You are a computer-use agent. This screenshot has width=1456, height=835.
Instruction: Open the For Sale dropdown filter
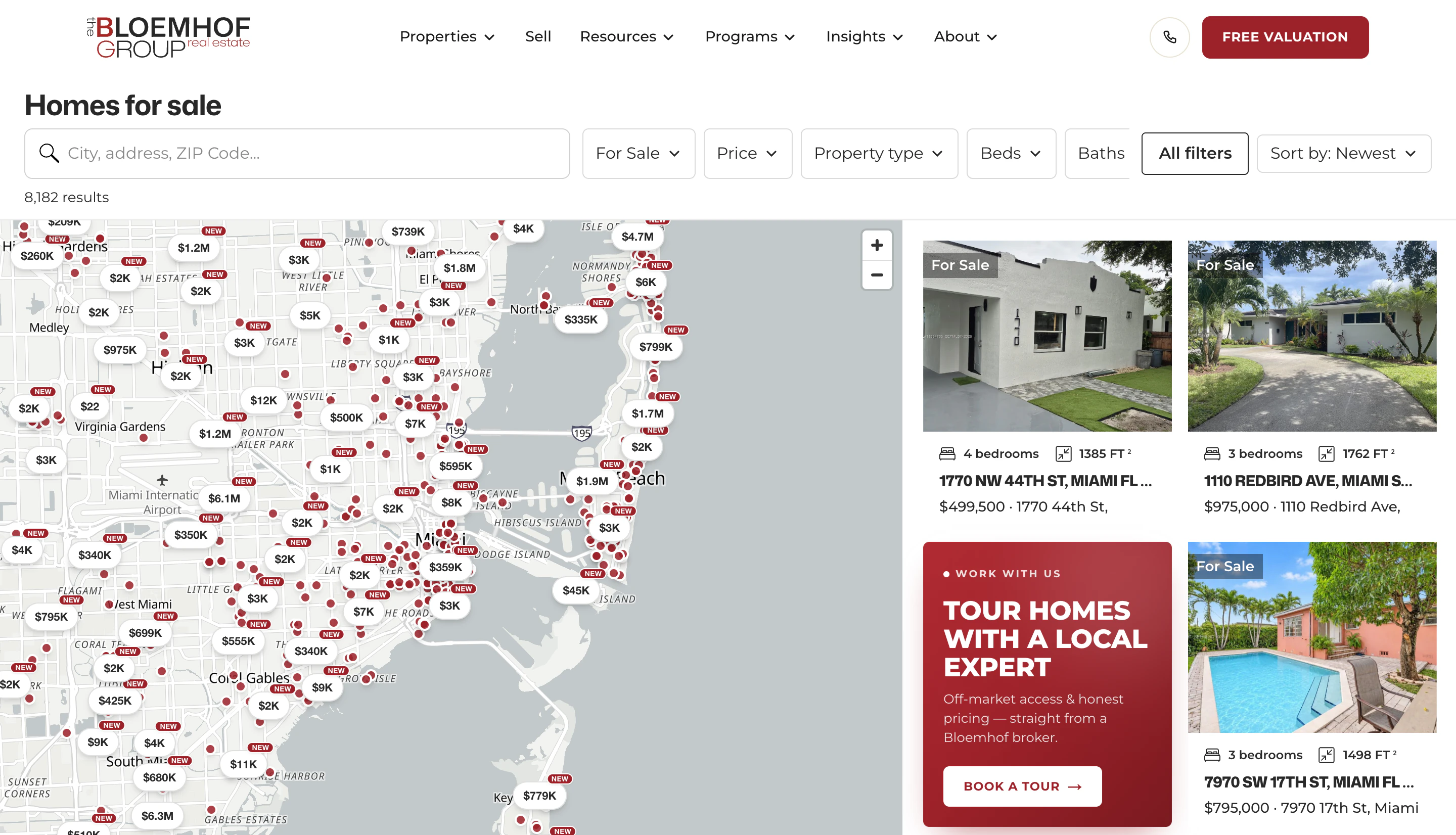(x=638, y=154)
